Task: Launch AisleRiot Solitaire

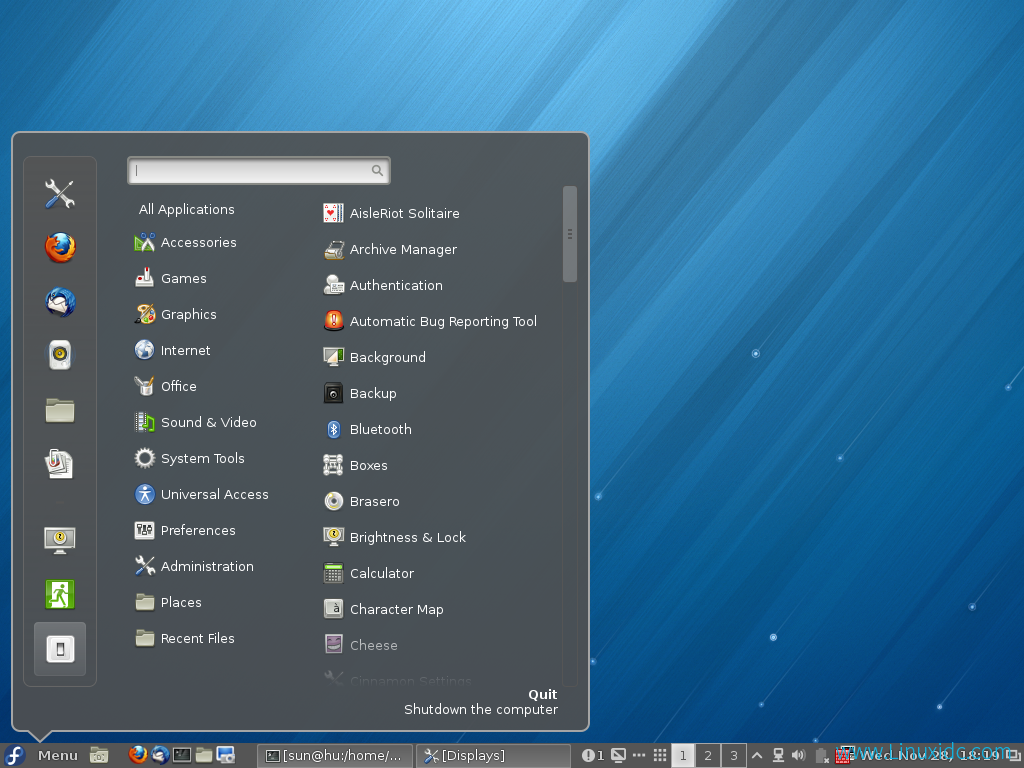Action: (x=404, y=213)
